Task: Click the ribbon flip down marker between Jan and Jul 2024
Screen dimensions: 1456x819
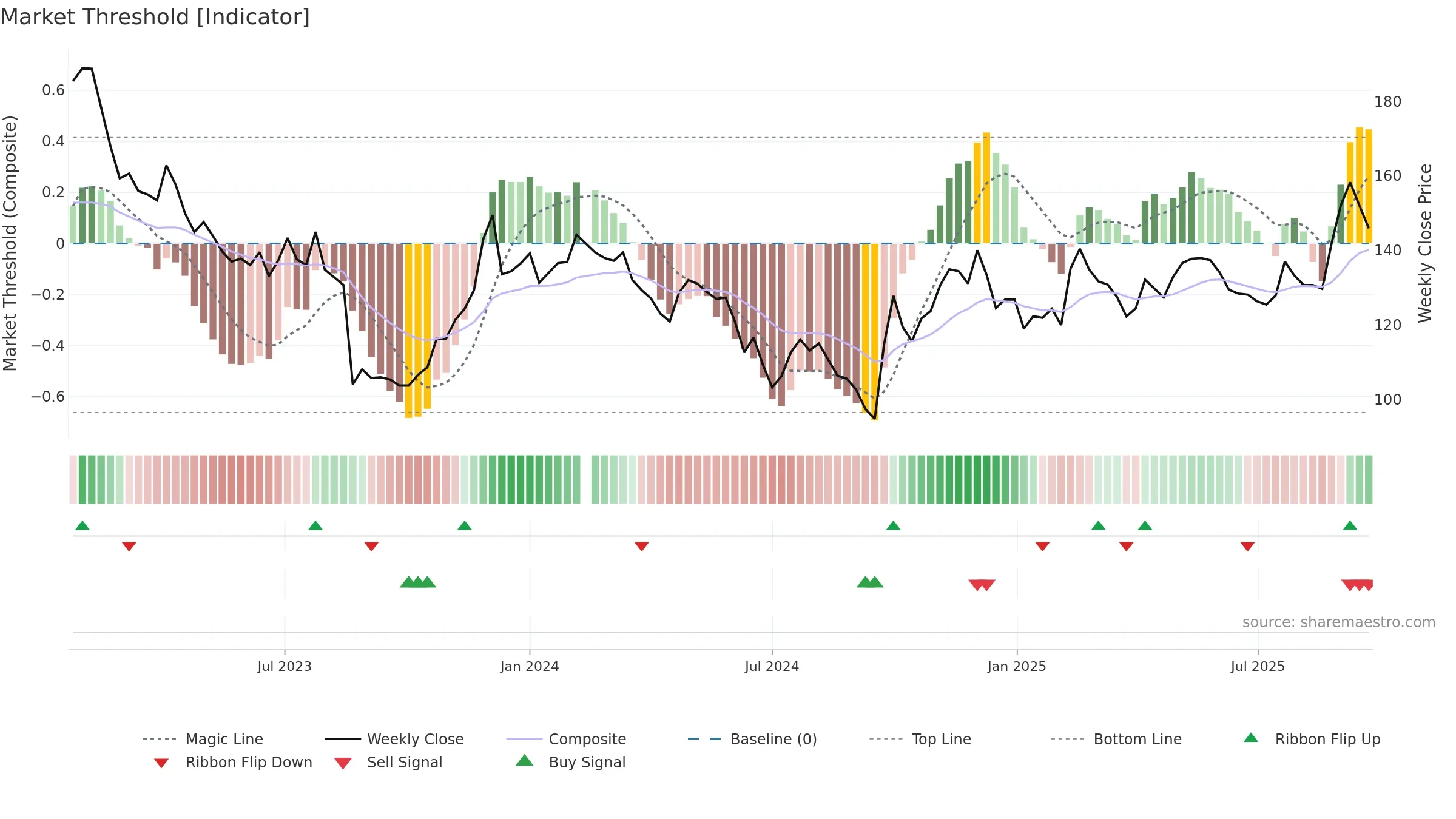Action: 642,547
